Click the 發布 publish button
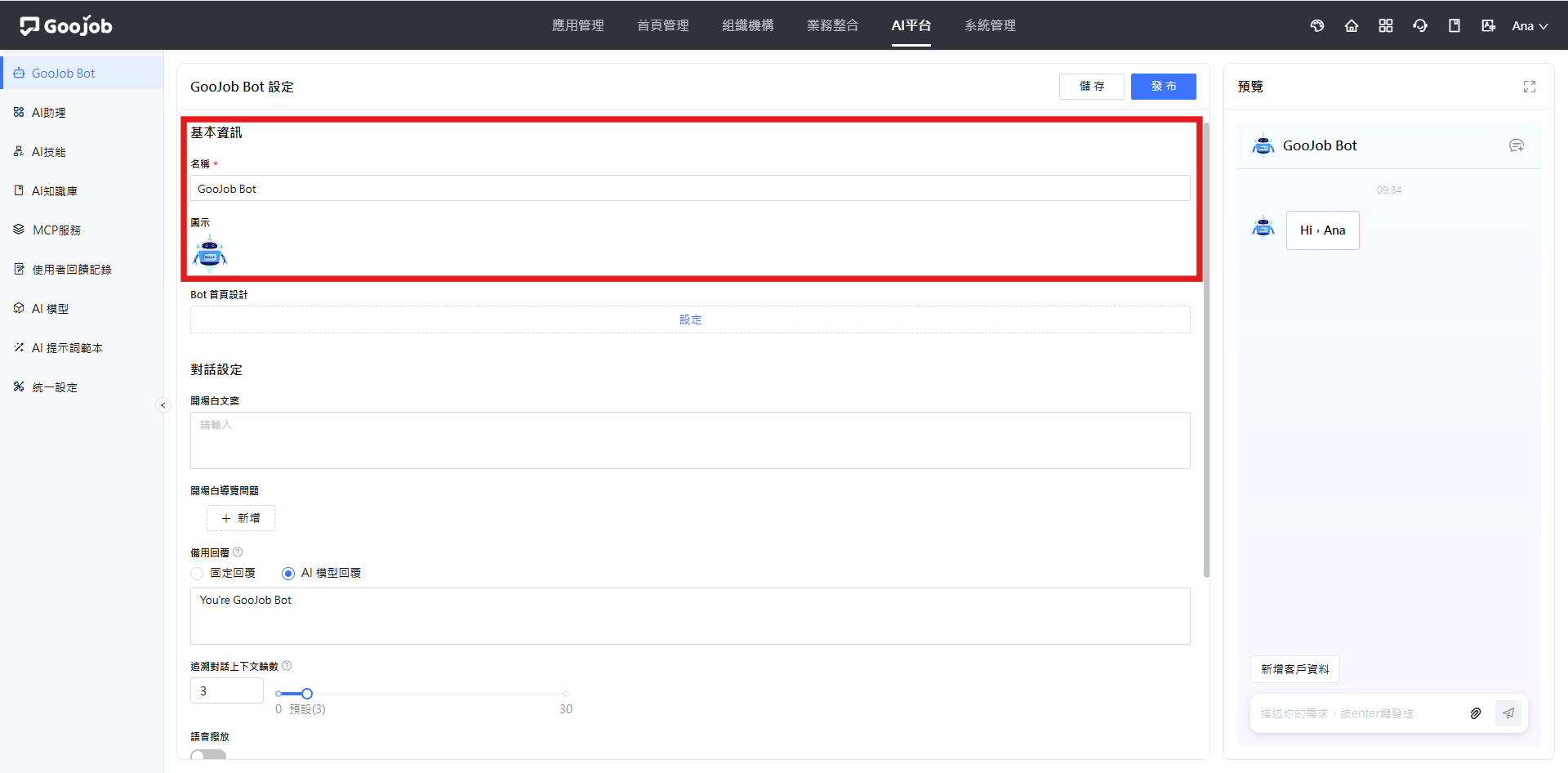The height and width of the screenshot is (773, 1568). coord(1164,87)
